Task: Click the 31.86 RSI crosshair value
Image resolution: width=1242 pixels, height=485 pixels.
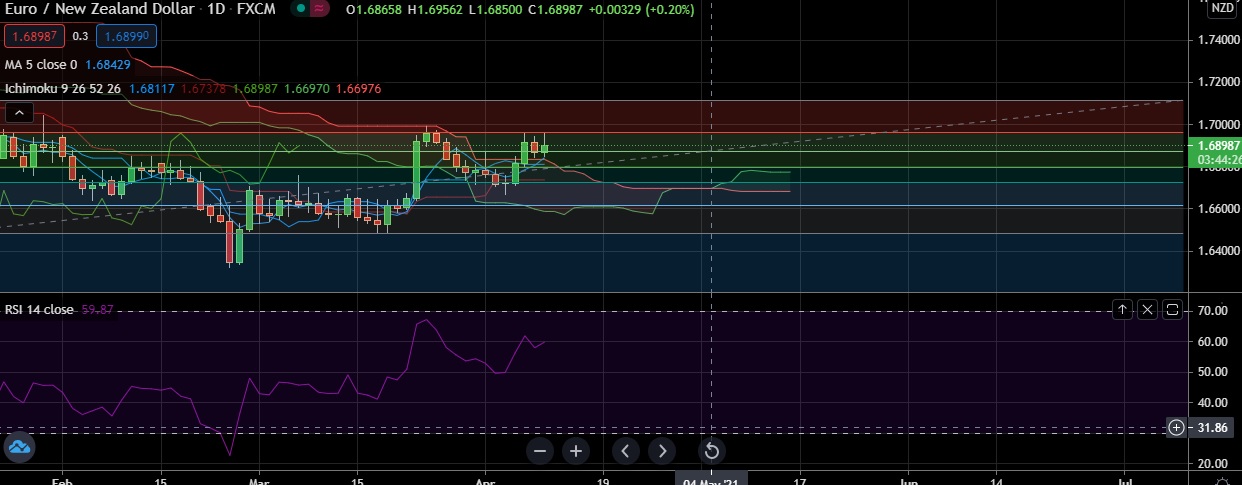Action: [1214, 428]
